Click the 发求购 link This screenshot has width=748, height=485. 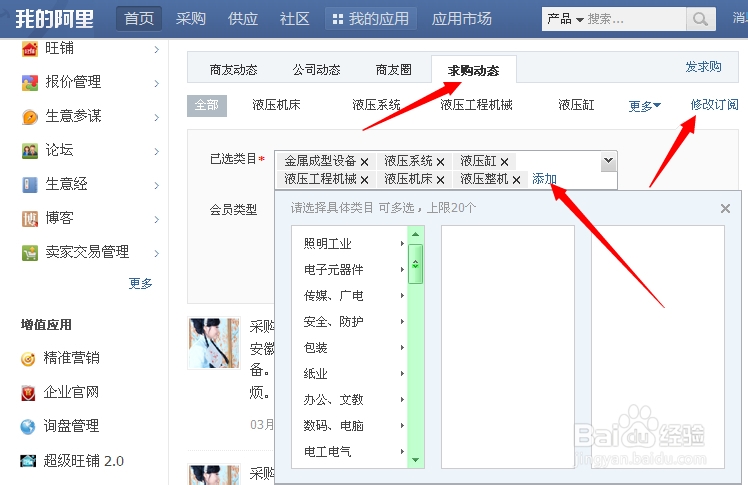point(703,67)
